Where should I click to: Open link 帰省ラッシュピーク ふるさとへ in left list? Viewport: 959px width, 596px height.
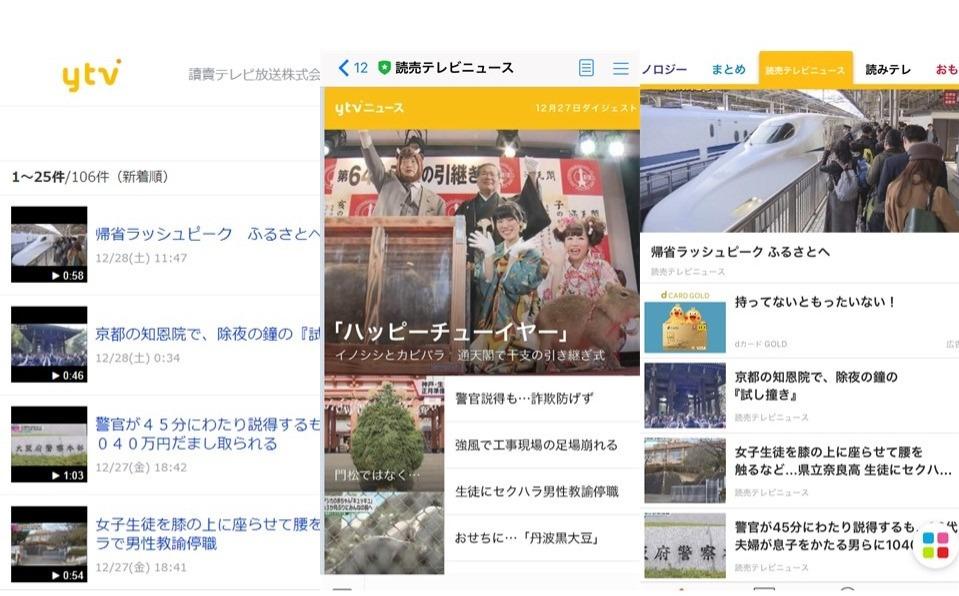pos(208,234)
